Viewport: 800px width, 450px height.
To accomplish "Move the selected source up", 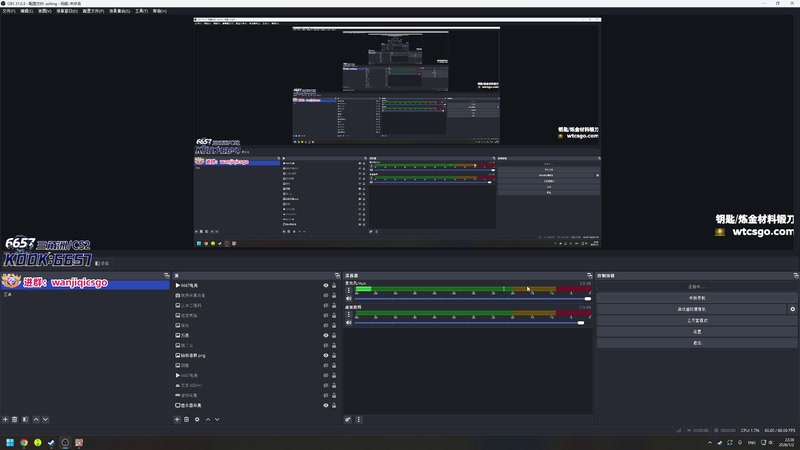I will point(208,419).
